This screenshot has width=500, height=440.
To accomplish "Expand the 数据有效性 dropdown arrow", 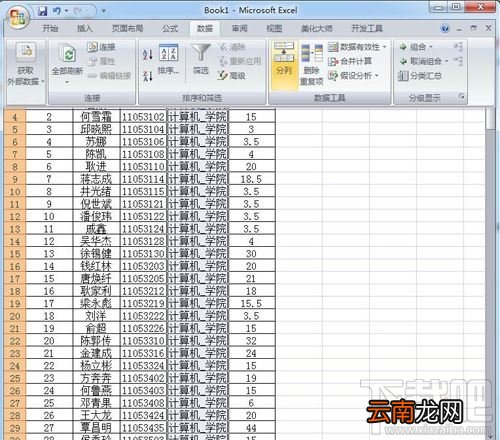I will click(384, 47).
